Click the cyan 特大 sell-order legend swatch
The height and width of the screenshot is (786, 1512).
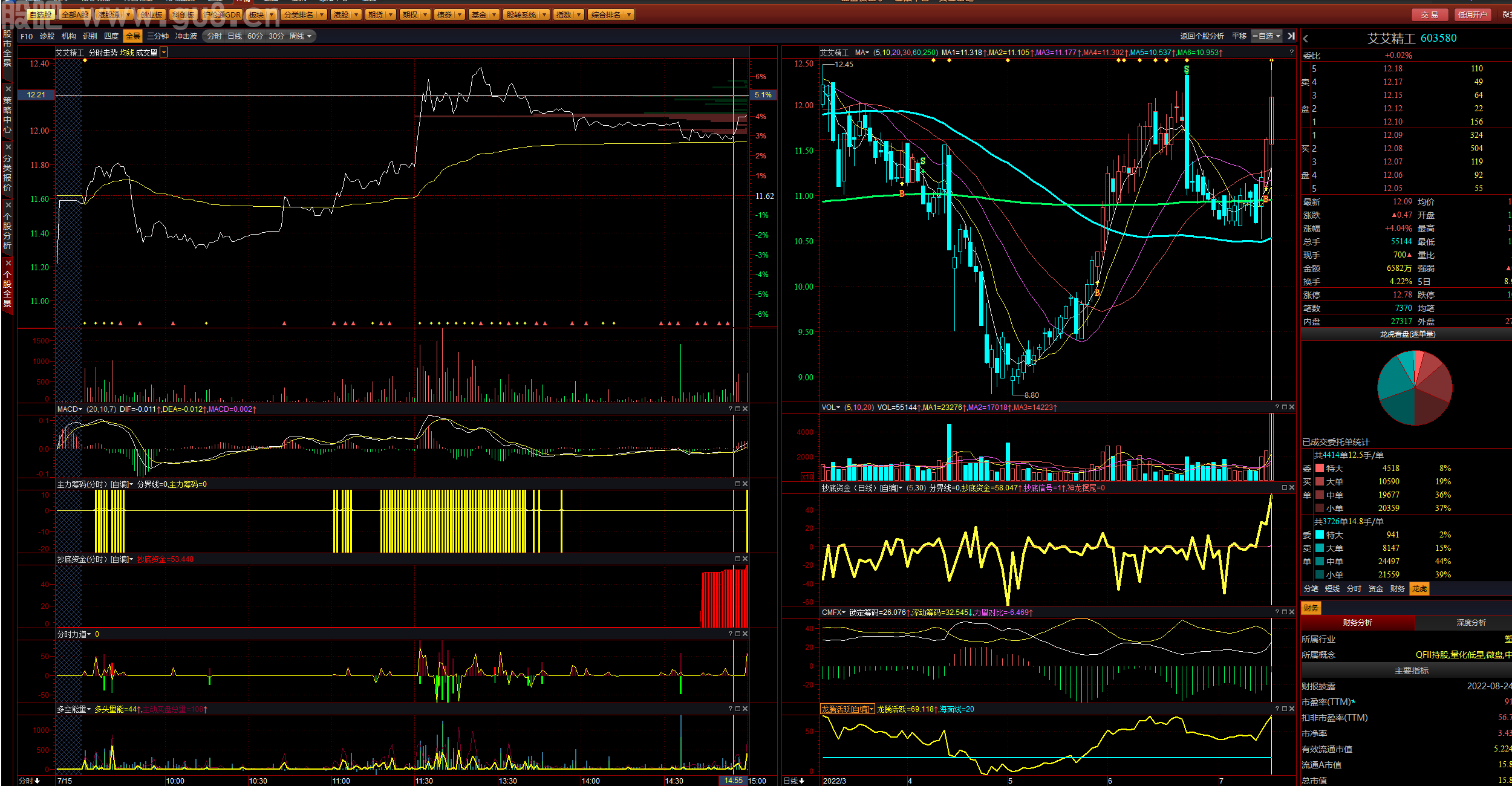[1320, 535]
